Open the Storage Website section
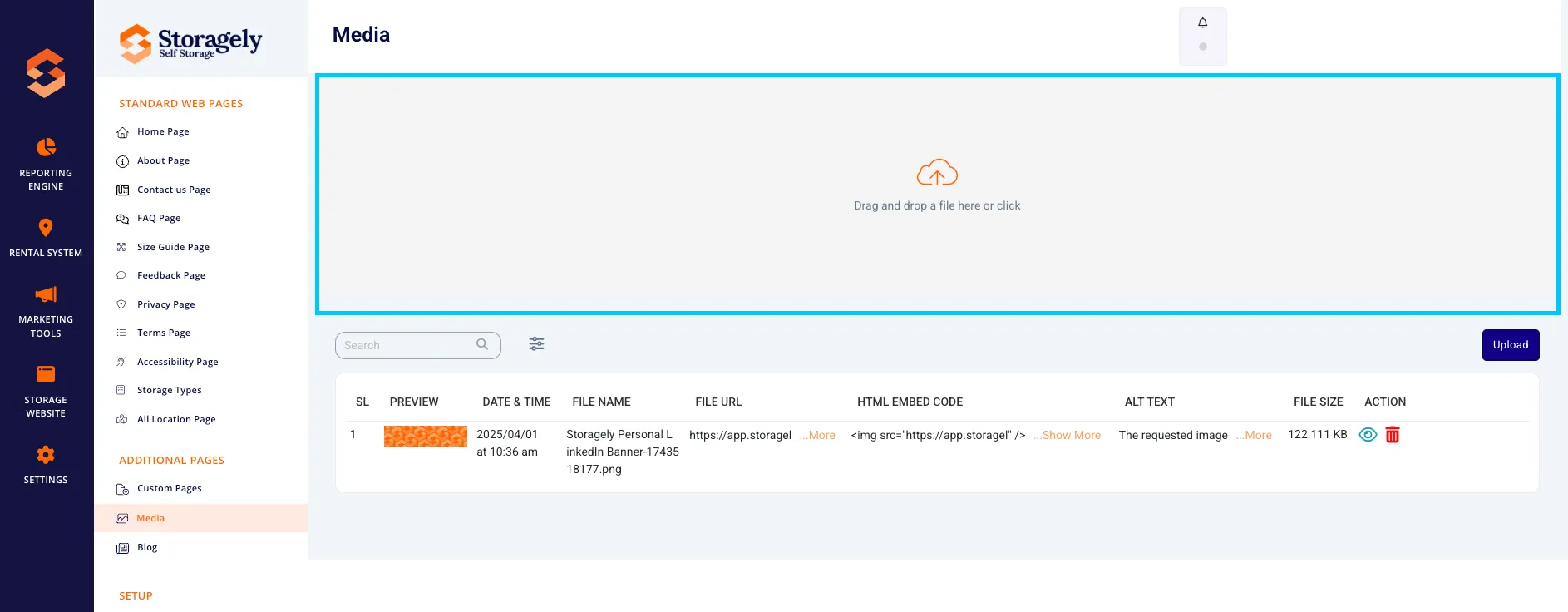Screen dimensions: 1568x612 pos(46,392)
